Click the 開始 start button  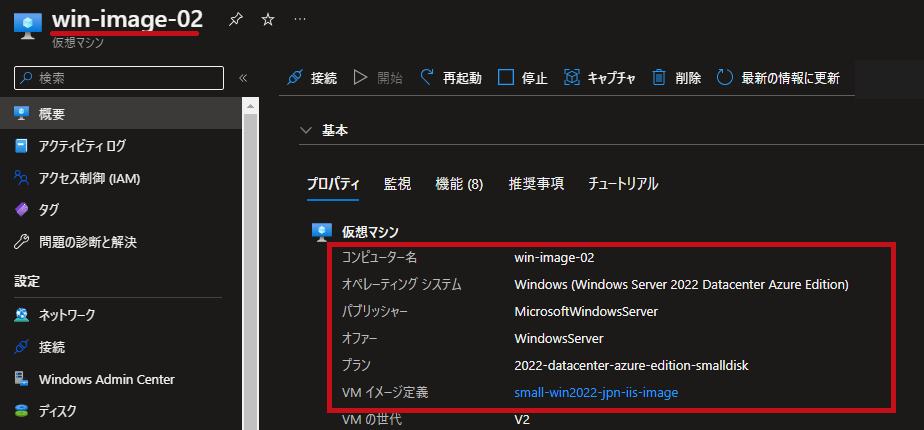pyautogui.click(x=378, y=78)
